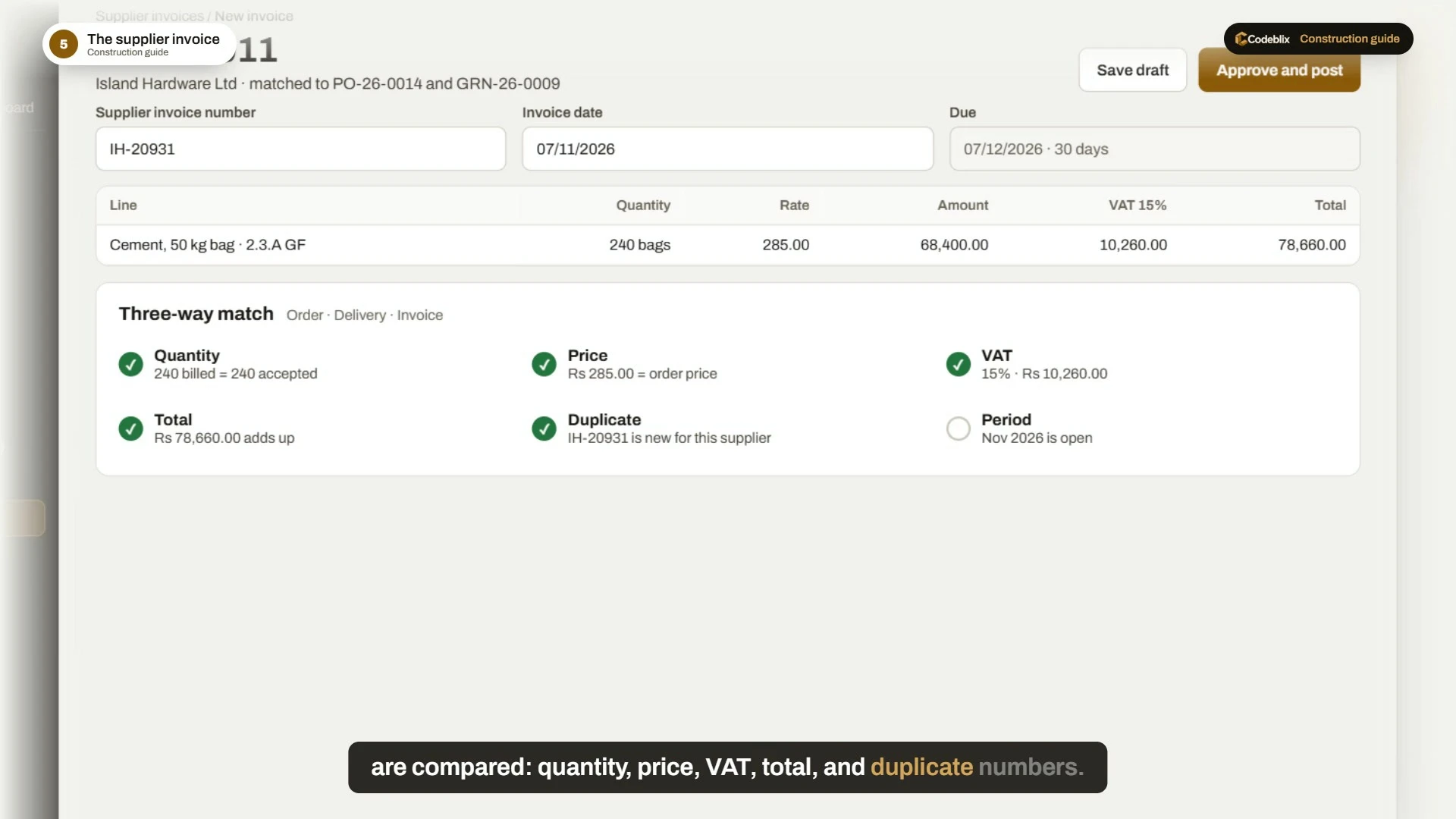Click the Rate column header

click(794, 206)
